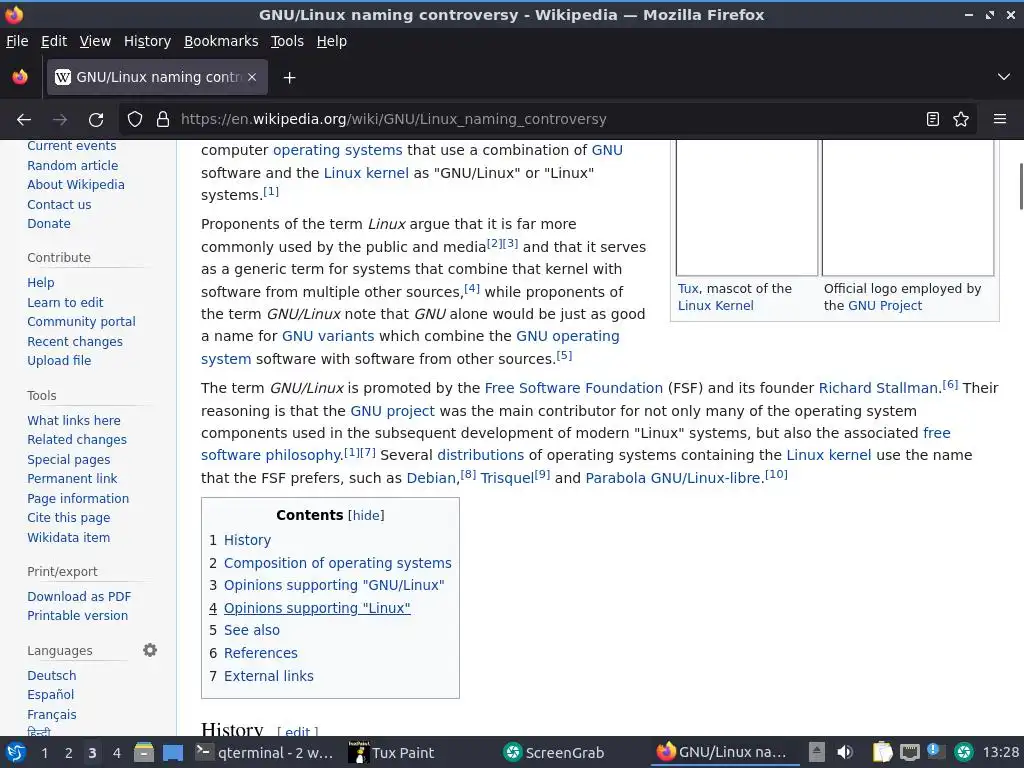Screen dimensions: 1024x768
Task: Open the Tux link in the image caption
Action: click(688, 289)
